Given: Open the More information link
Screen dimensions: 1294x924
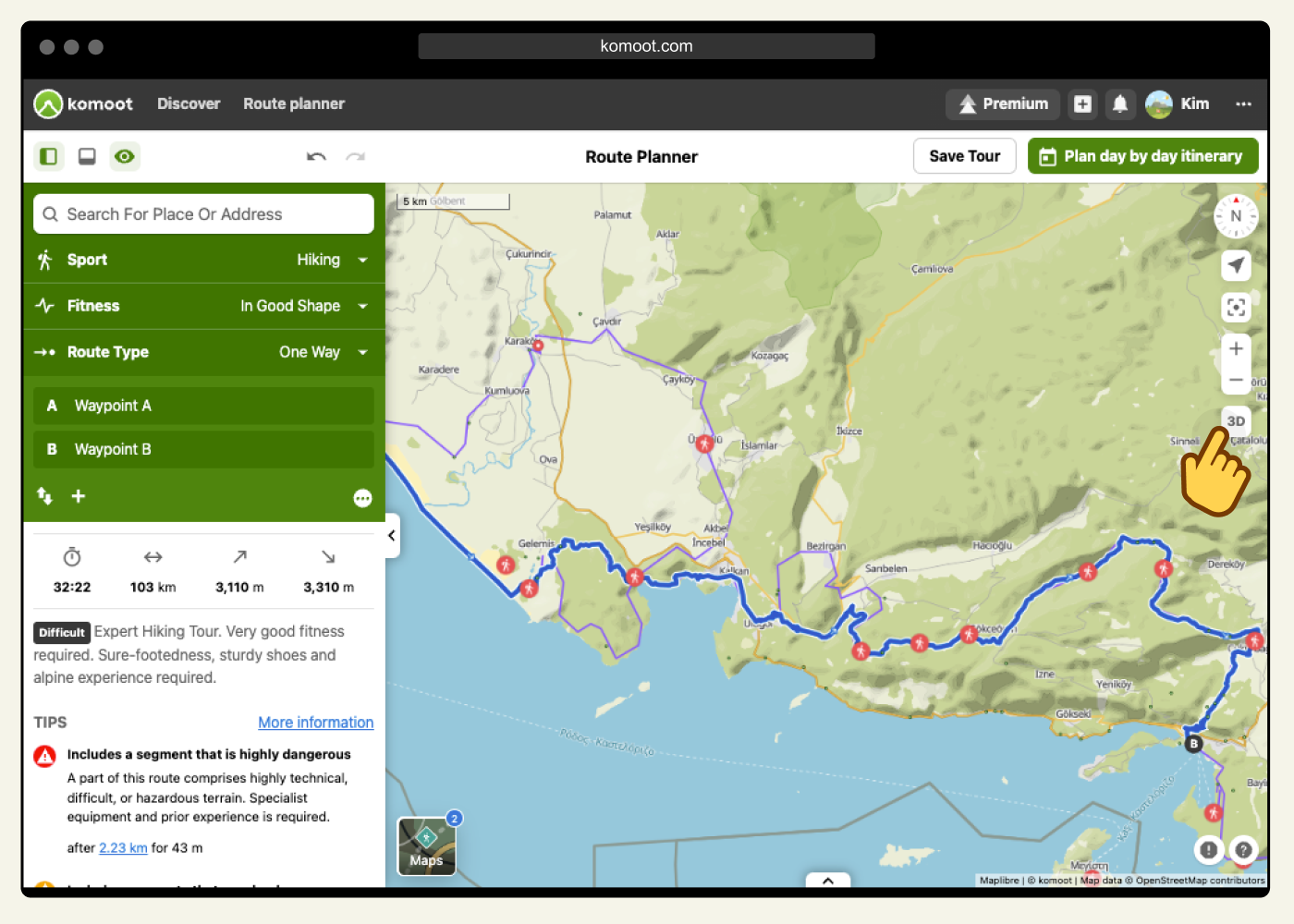Looking at the screenshot, I should (316, 723).
